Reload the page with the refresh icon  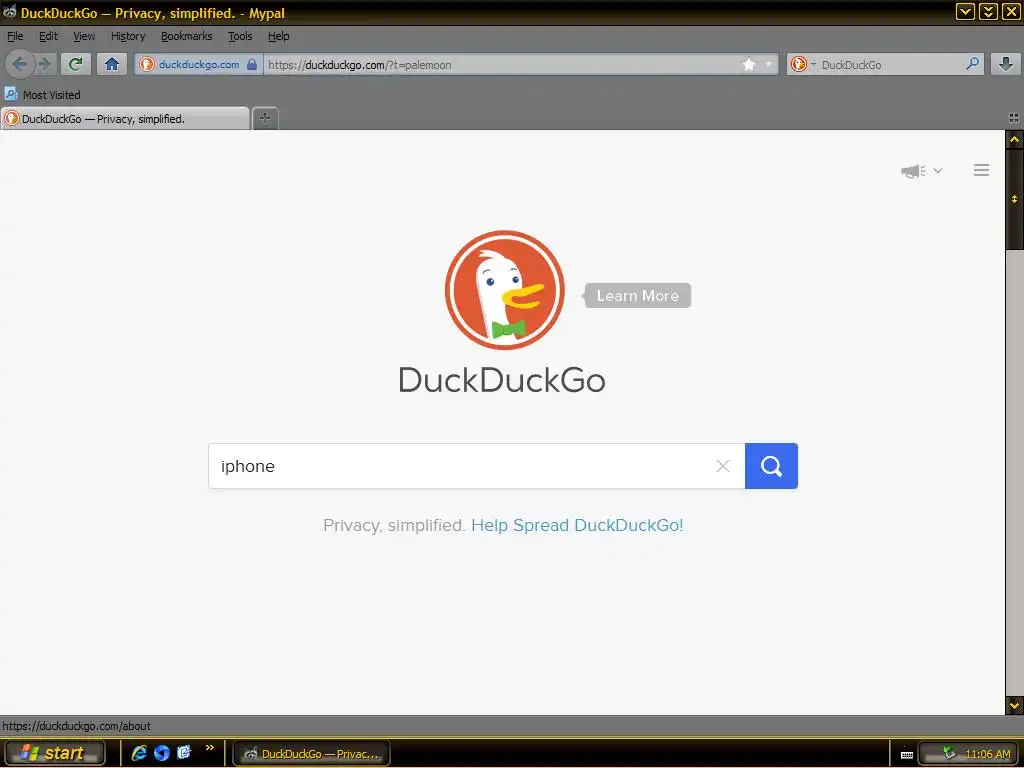pos(76,64)
